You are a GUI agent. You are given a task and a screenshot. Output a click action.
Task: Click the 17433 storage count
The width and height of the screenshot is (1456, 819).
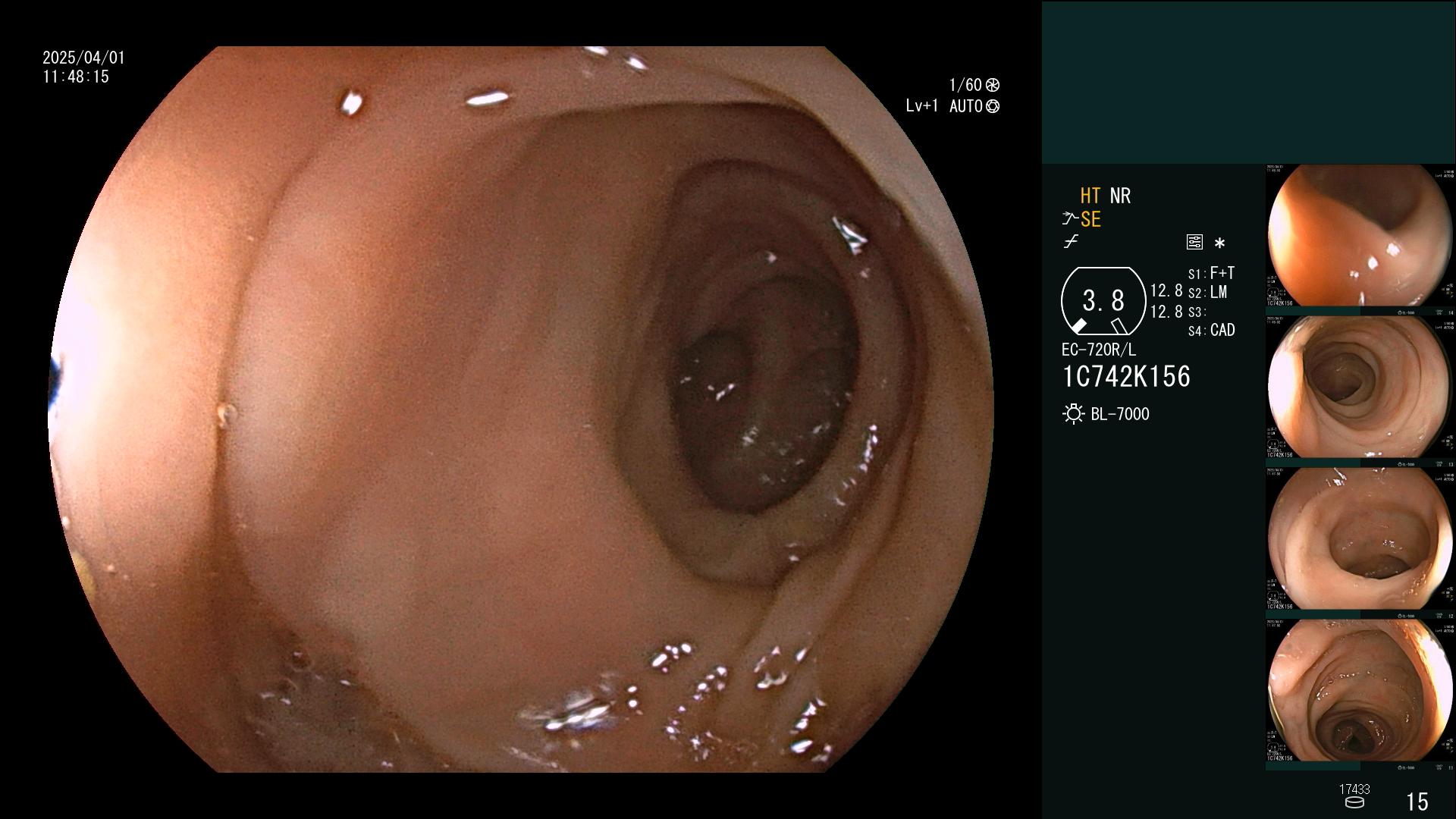pyautogui.click(x=1354, y=789)
